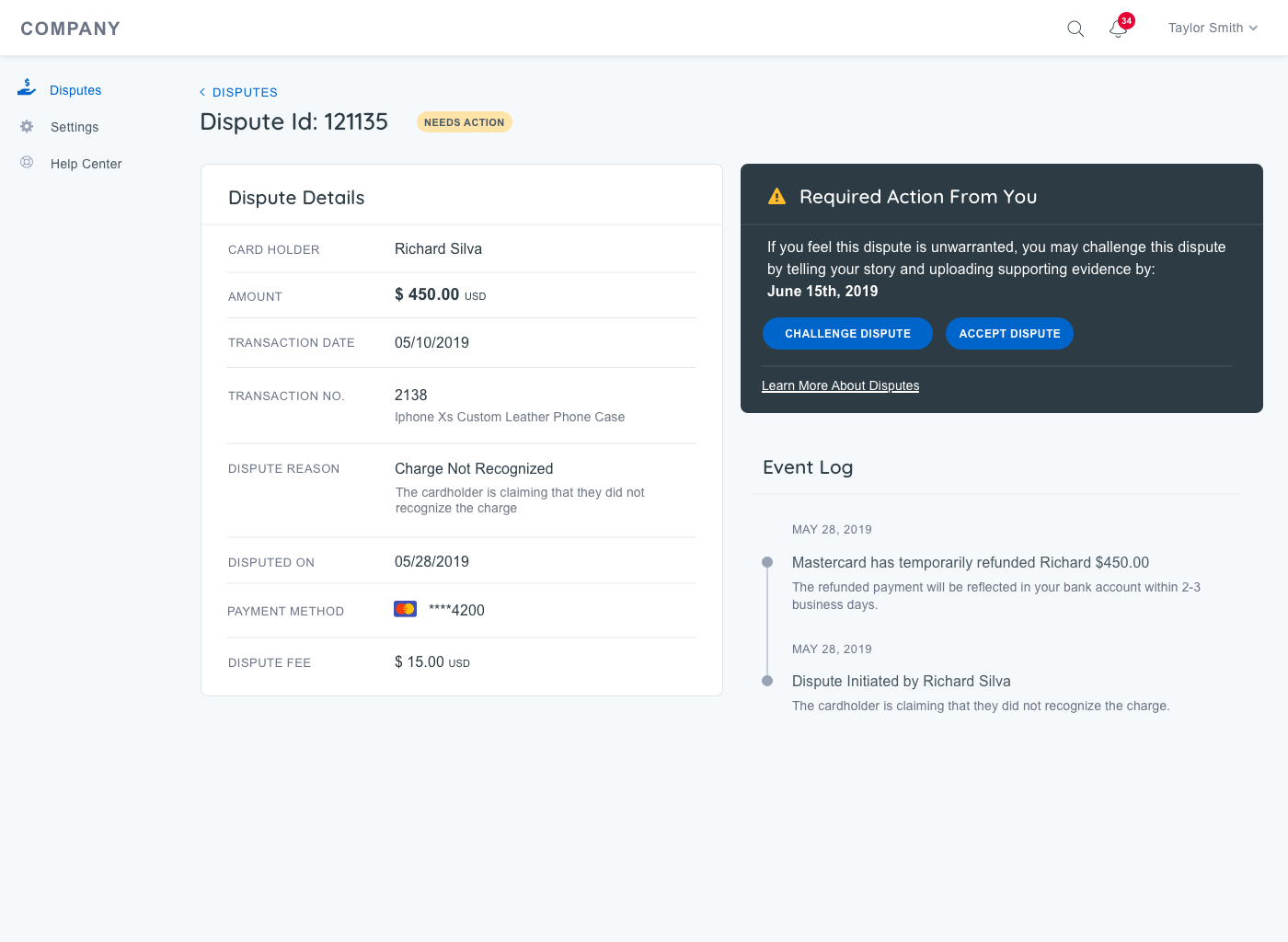Viewport: 1288px width, 942px height.
Task: Click the Needs Action status badge
Action: (x=464, y=122)
